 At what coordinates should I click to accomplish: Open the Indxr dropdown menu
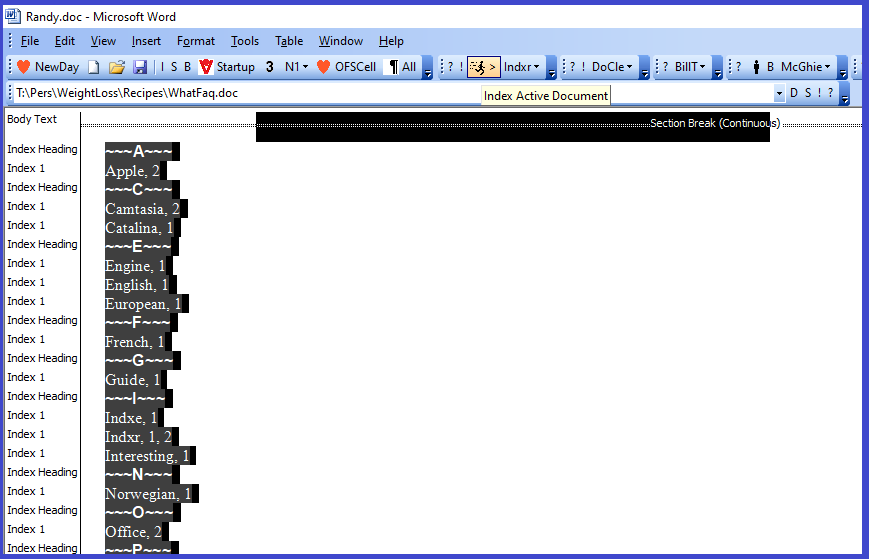[x=522, y=67]
